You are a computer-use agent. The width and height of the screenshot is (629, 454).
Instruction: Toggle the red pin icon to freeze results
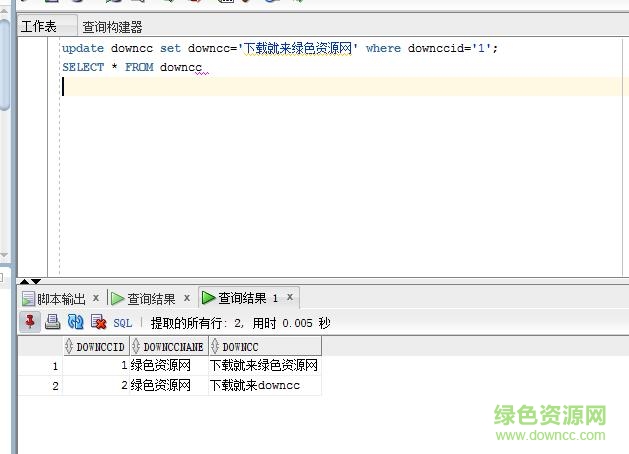pos(30,322)
